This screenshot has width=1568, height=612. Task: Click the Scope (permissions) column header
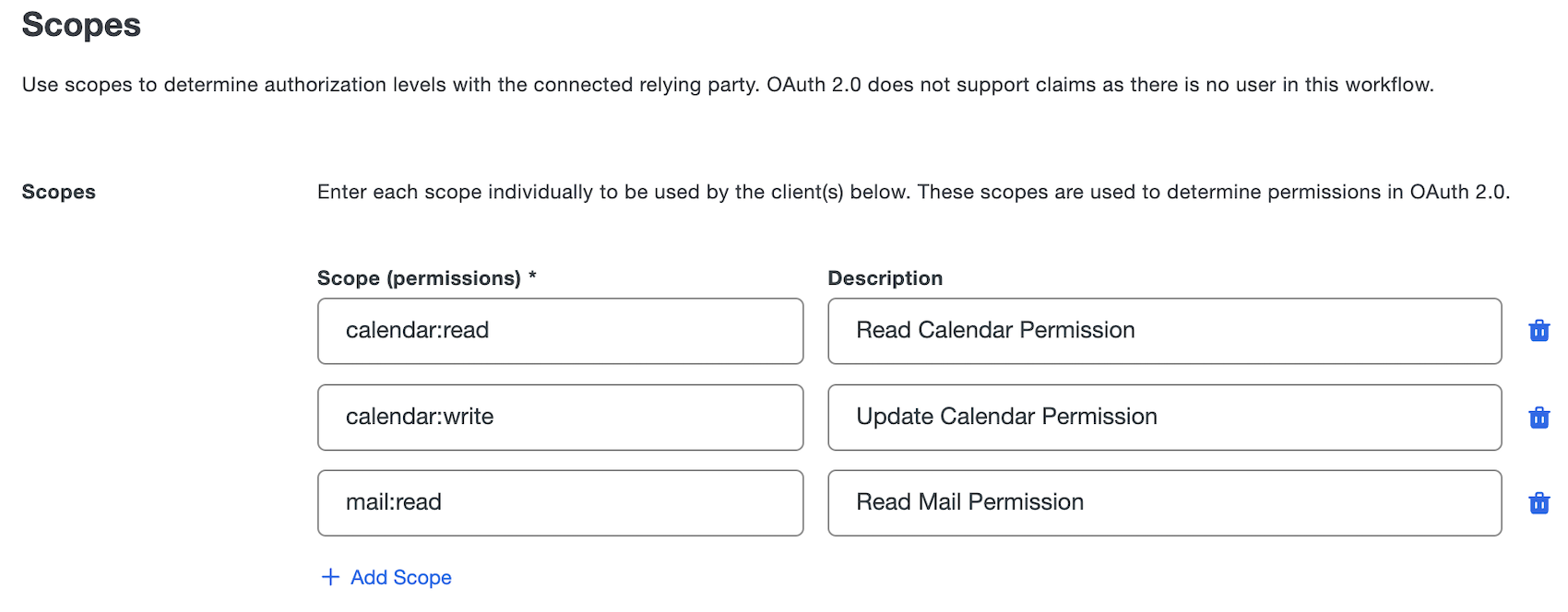(x=427, y=277)
